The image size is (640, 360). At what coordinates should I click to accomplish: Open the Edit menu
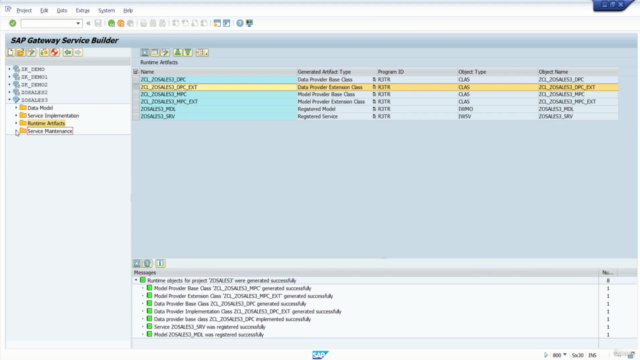coord(44,10)
